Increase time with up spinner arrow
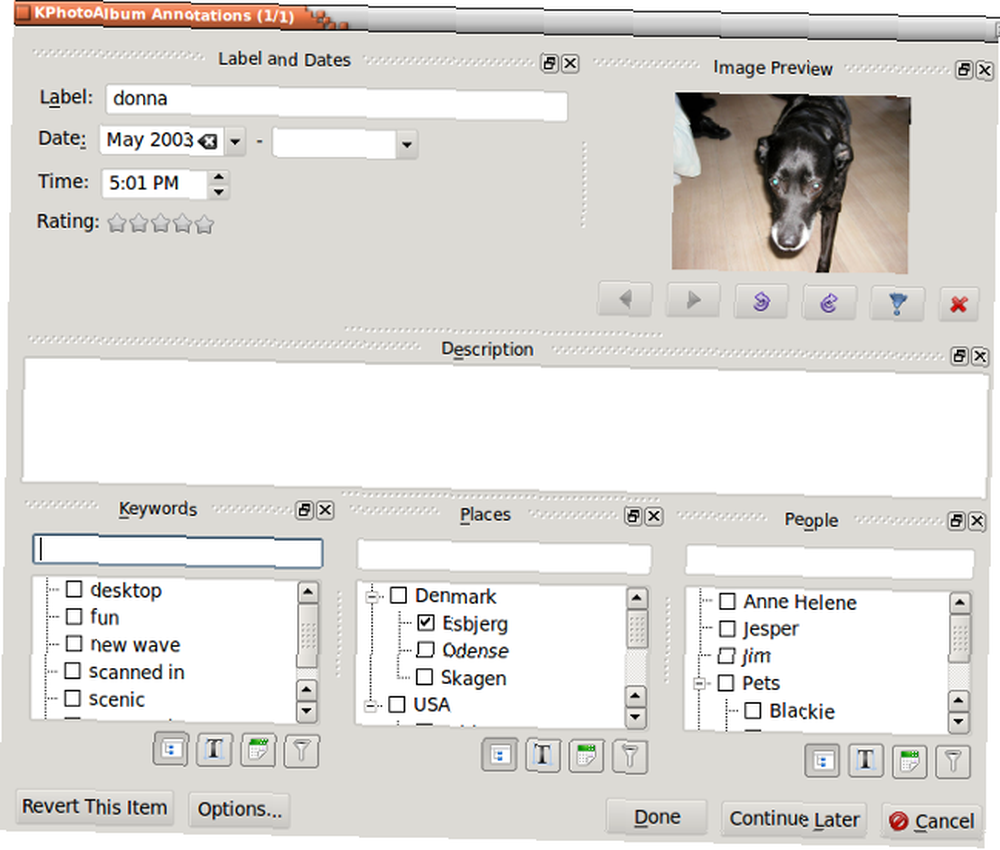 (219, 177)
